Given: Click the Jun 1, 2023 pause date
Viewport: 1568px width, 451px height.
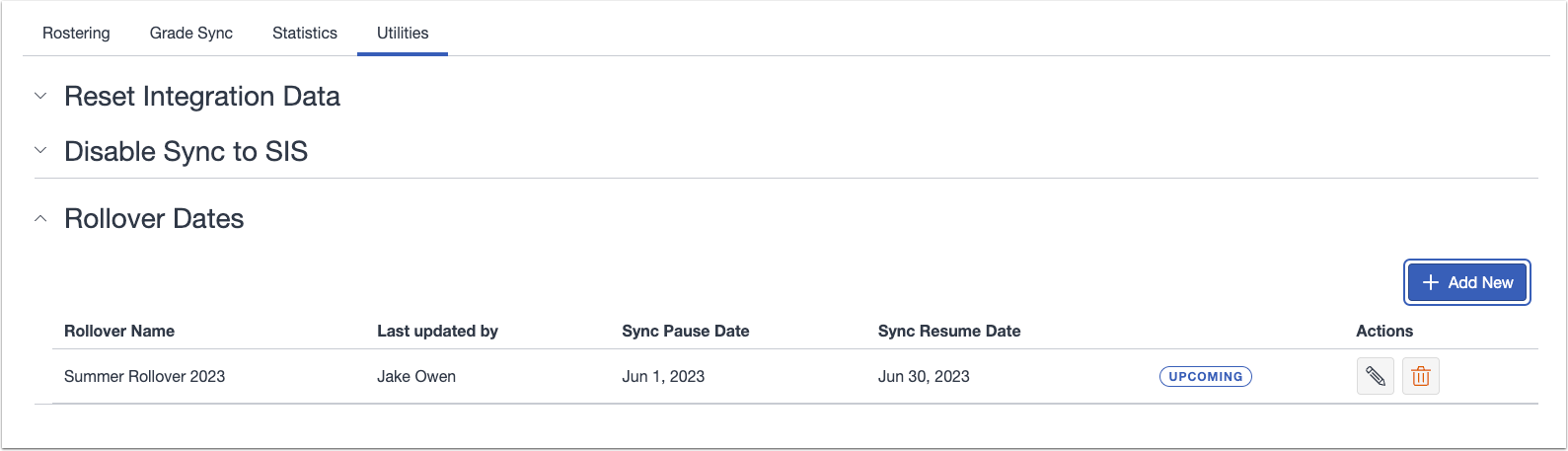Looking at the screenshot, I should (663, 376).
